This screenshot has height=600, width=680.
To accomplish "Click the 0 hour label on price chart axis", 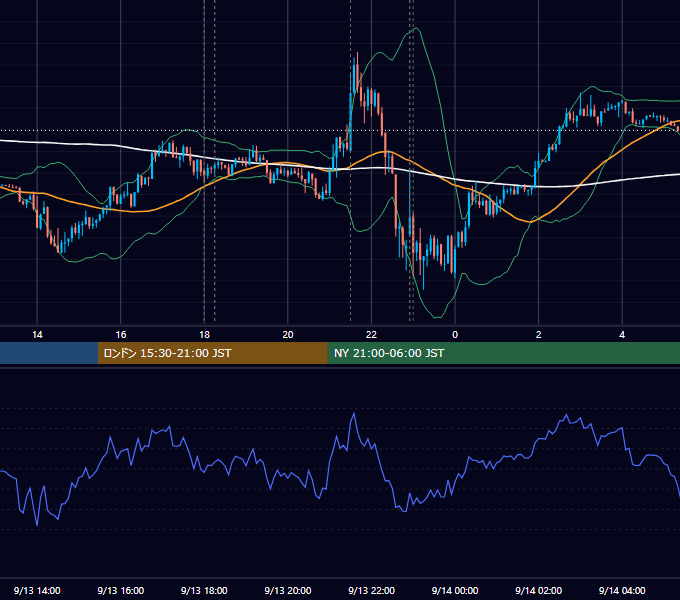I will coord(455,335).
